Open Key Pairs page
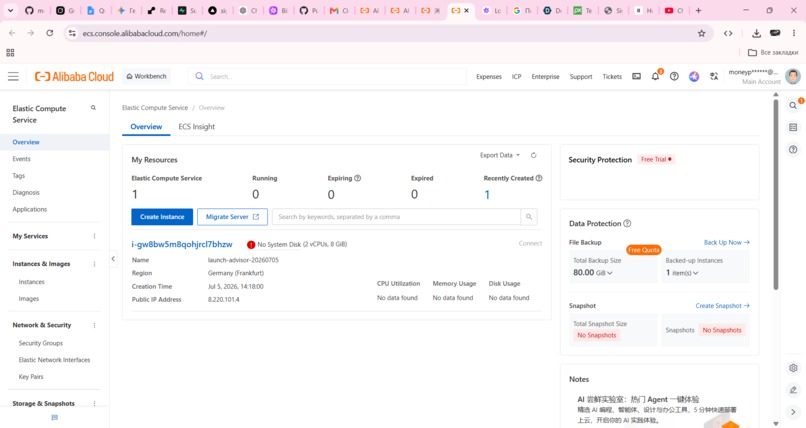The height and width of the screenshot is (428, 806). 31,377
